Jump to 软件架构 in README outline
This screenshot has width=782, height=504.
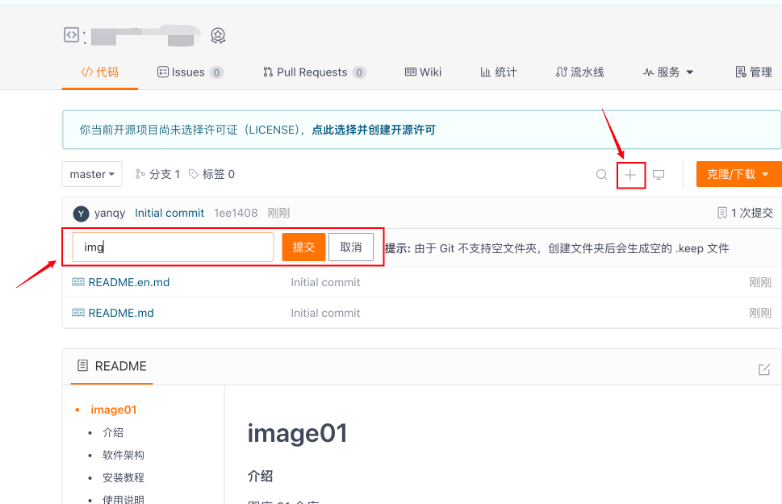123,455
